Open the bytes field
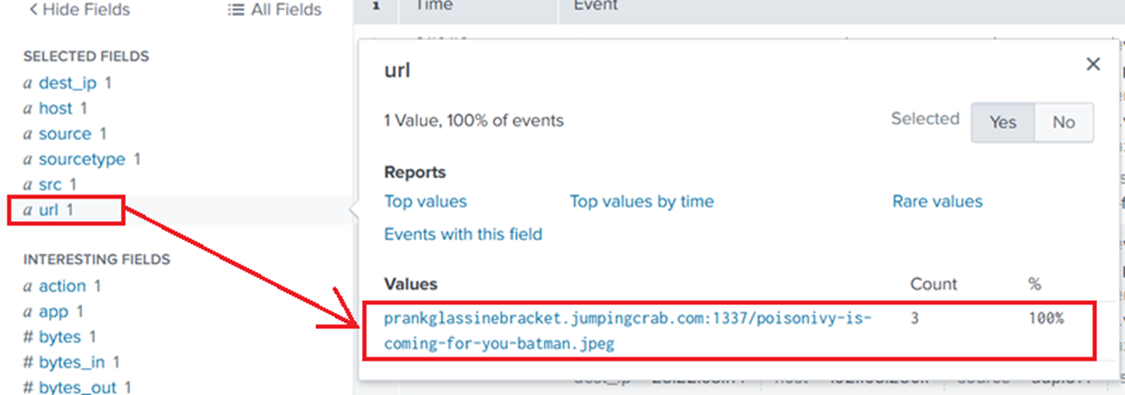The image size is (1125, 395). pos(60,337)
